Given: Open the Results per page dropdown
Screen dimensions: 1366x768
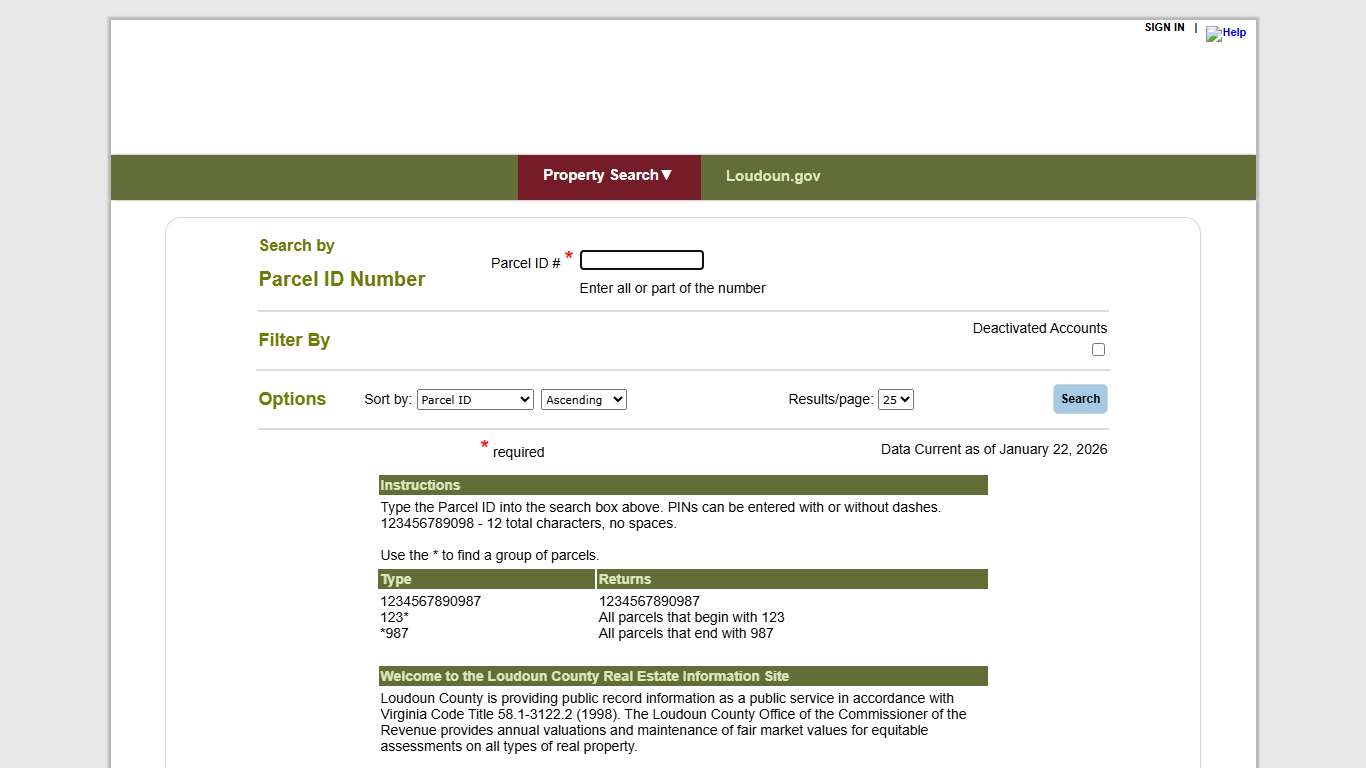Looking at the screenshot, I should tap(896, 399).
